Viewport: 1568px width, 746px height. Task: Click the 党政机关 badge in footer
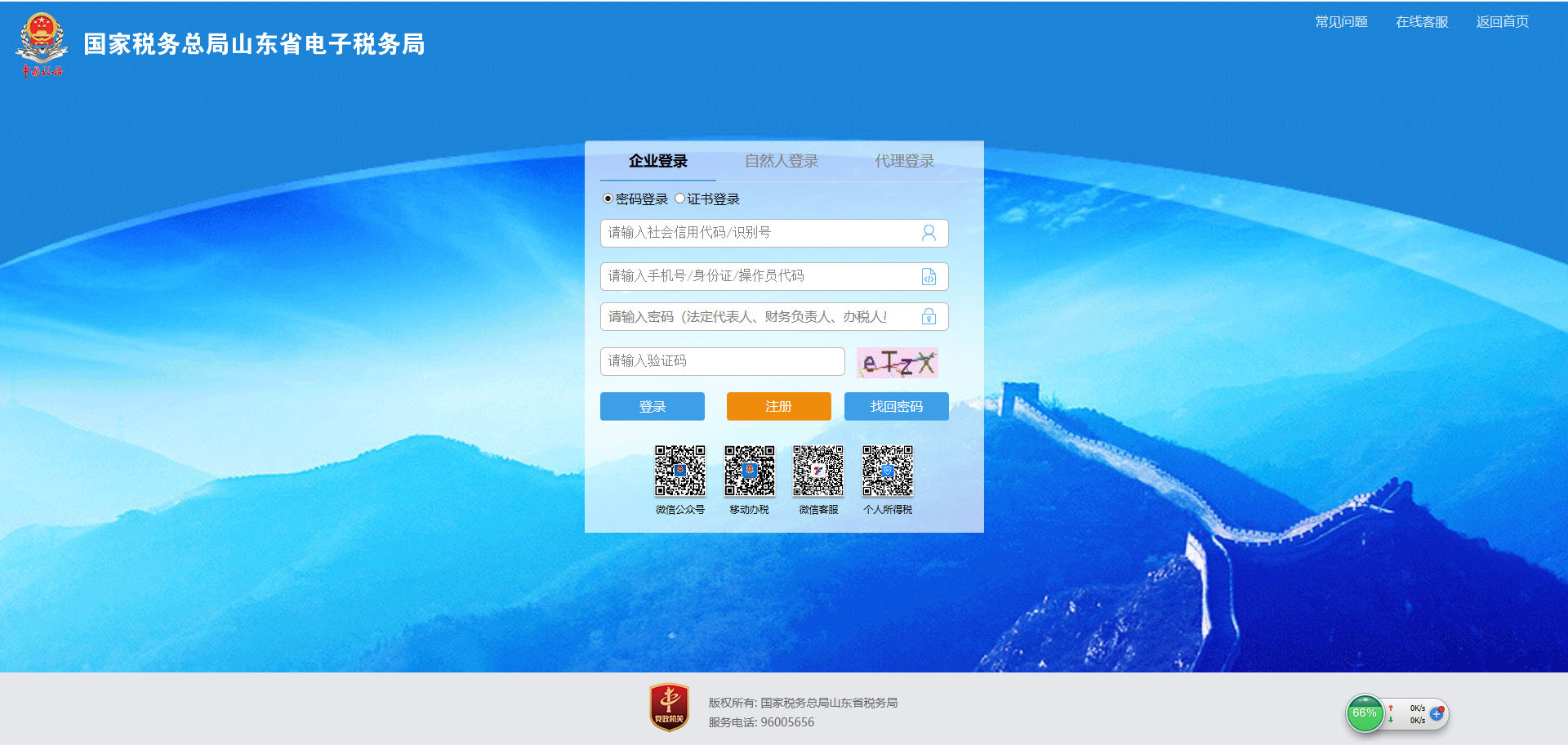point(669,708)
